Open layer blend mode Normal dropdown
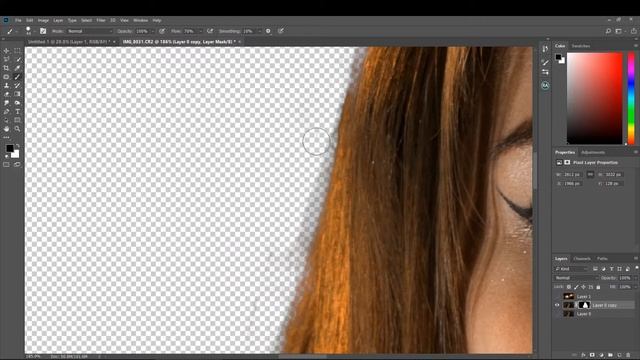The image size is (640, 360). click(576, 278)
